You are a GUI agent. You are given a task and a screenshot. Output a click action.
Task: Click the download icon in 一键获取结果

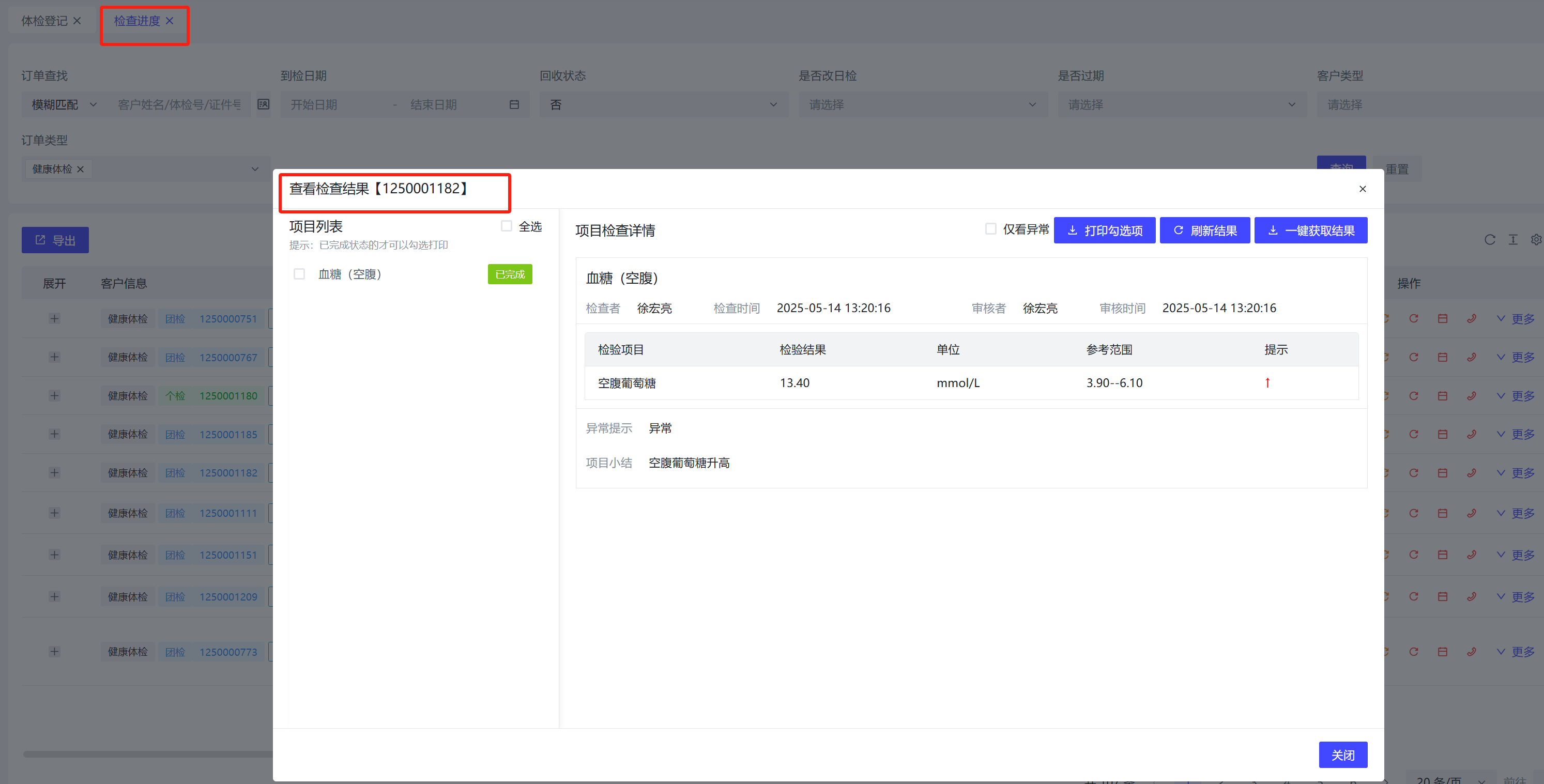coord(1273,231)
